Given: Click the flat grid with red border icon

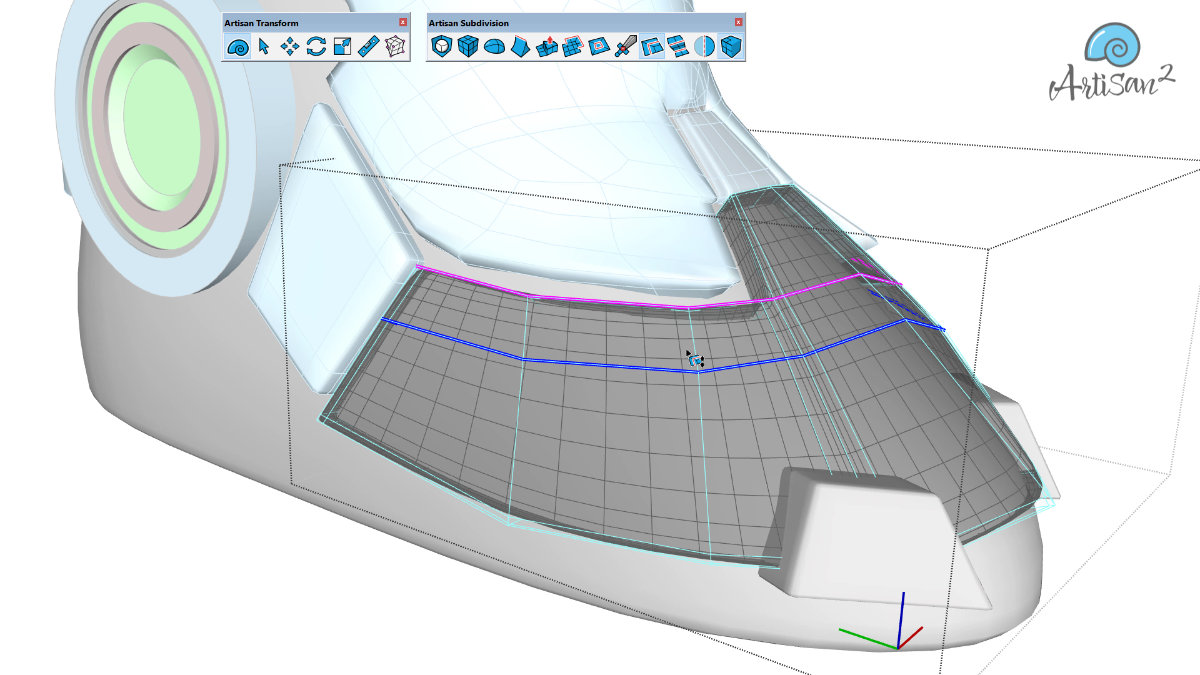Looking at the screenshot, I should (573, 46).
